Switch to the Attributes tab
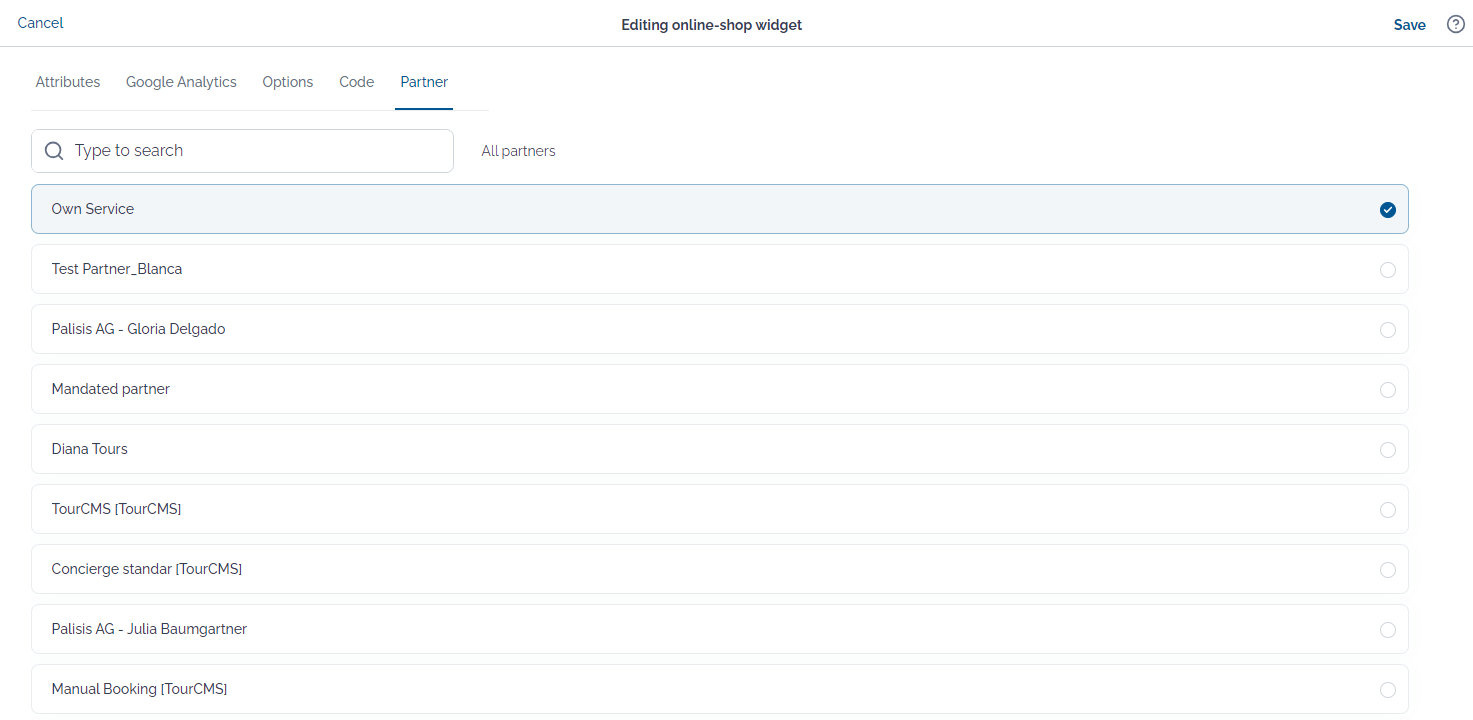 68,82
